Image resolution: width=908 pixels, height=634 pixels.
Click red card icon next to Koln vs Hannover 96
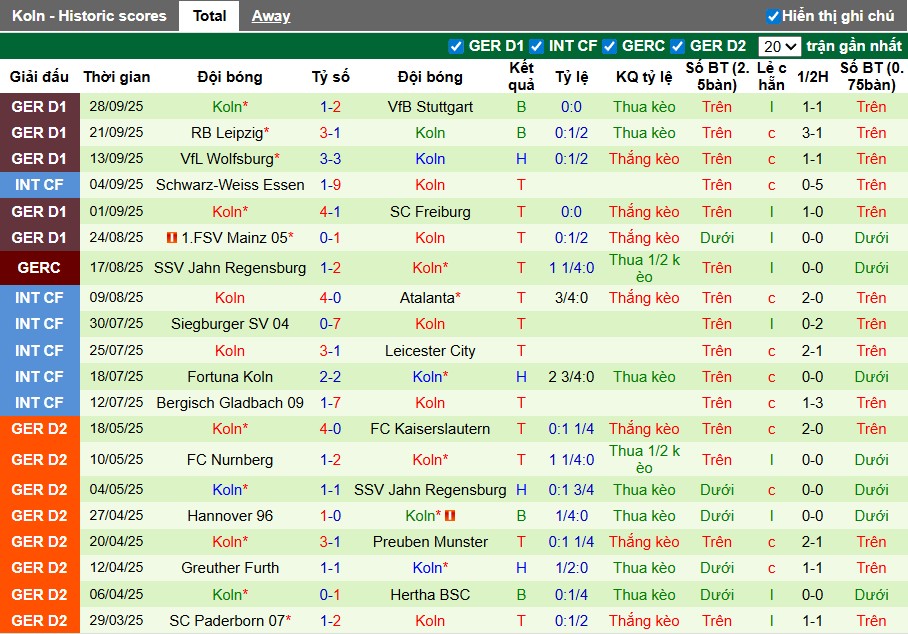coord(450,516)
